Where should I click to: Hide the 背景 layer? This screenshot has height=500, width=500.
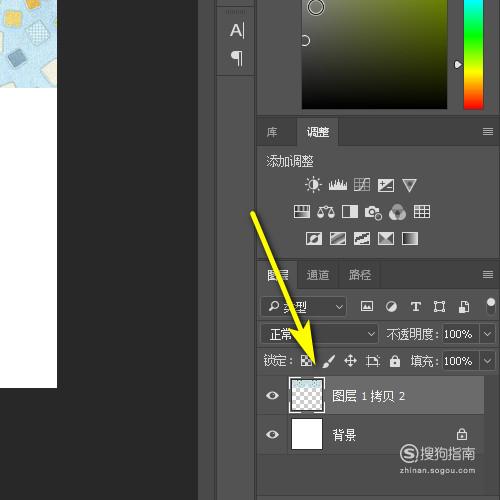click(x=272, y=434)
